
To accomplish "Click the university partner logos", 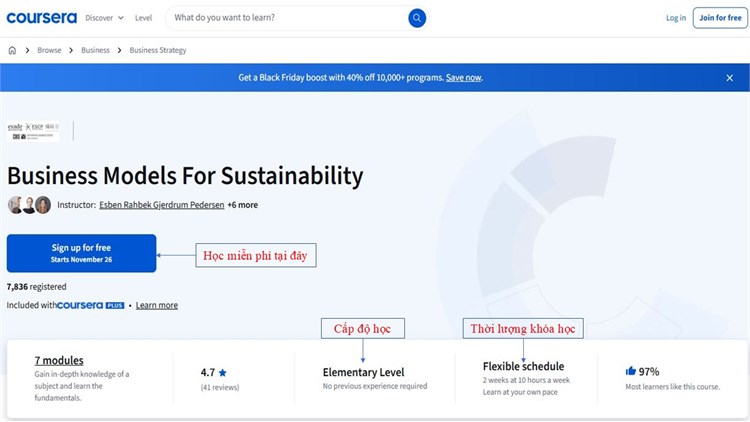I will pos(33,130).
